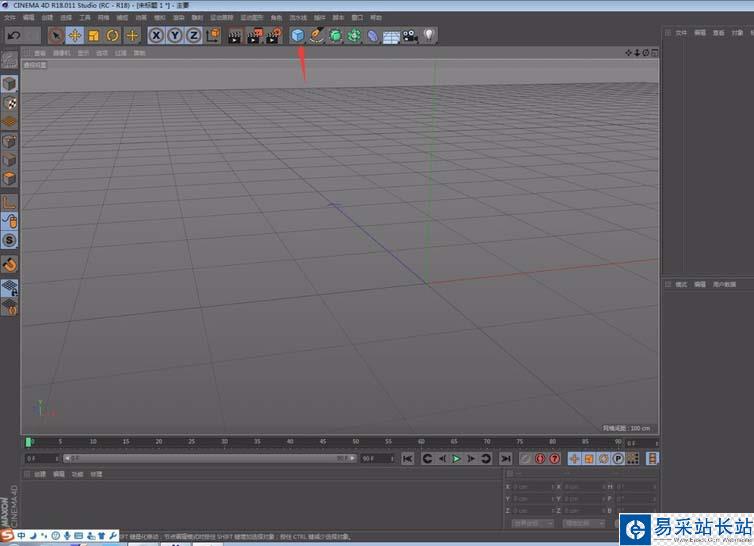This screenshot has width=754, height=546.
Task: Select the spline Pen tool
Action: click(x=316, y=35)
